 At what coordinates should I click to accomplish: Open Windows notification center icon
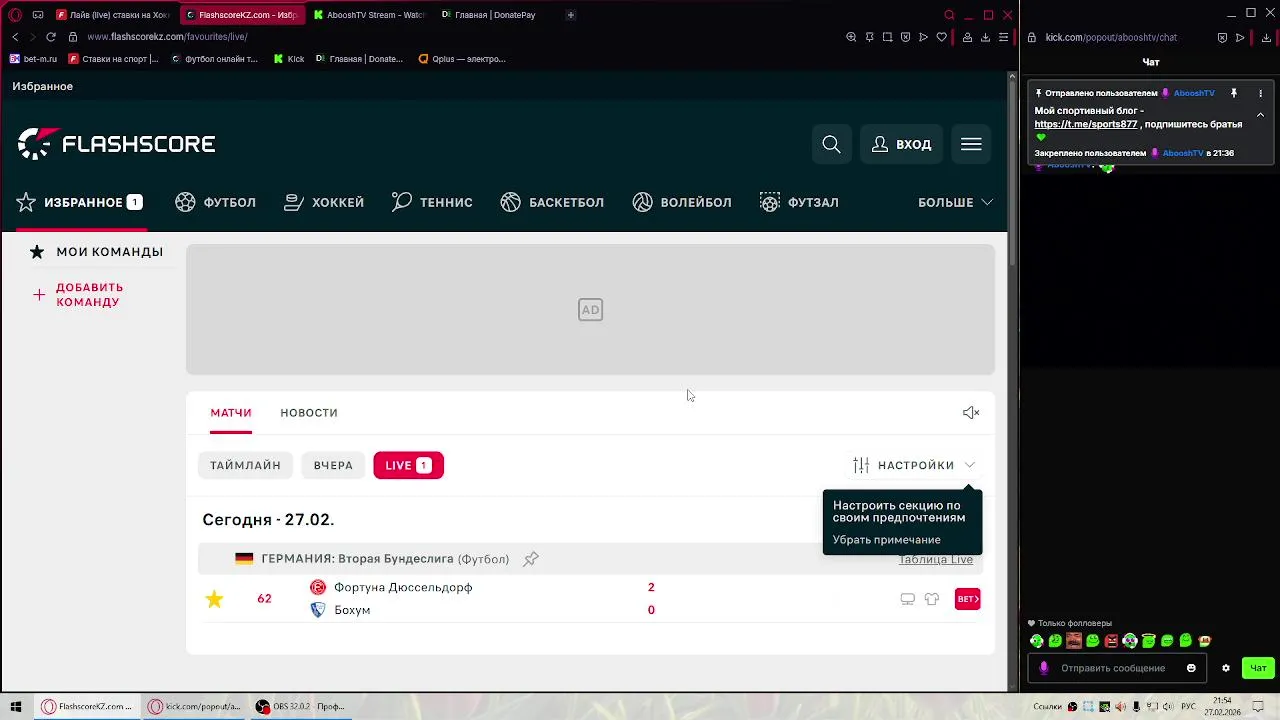click(x=1258, y=707)
